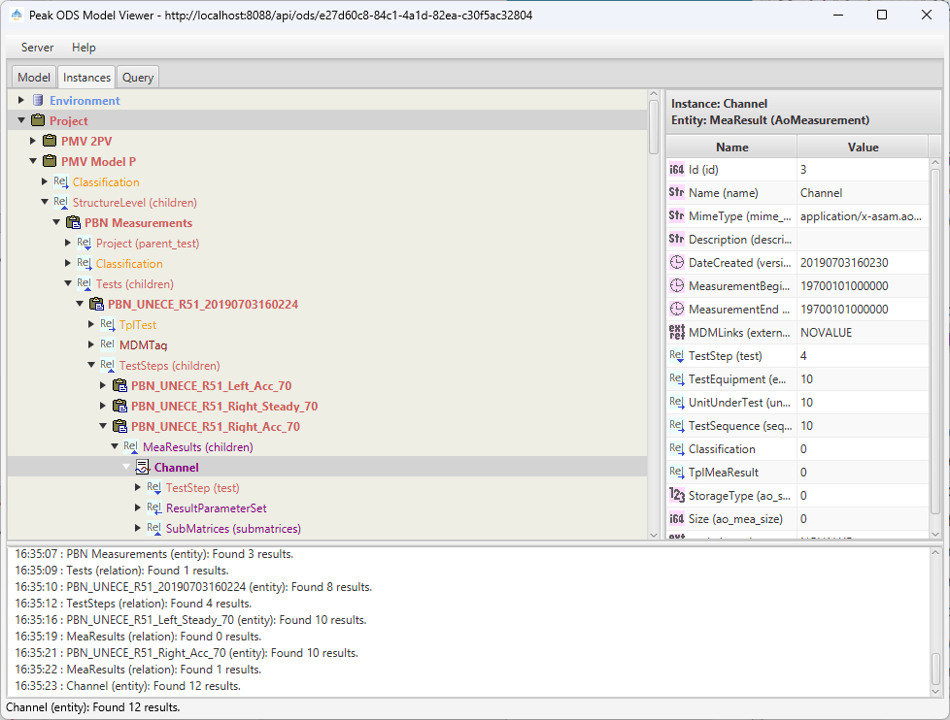Image resolution: width=950 pixels, height=720 pixels.
Task: Switch to the Query tab
Action: pos(138,77)
